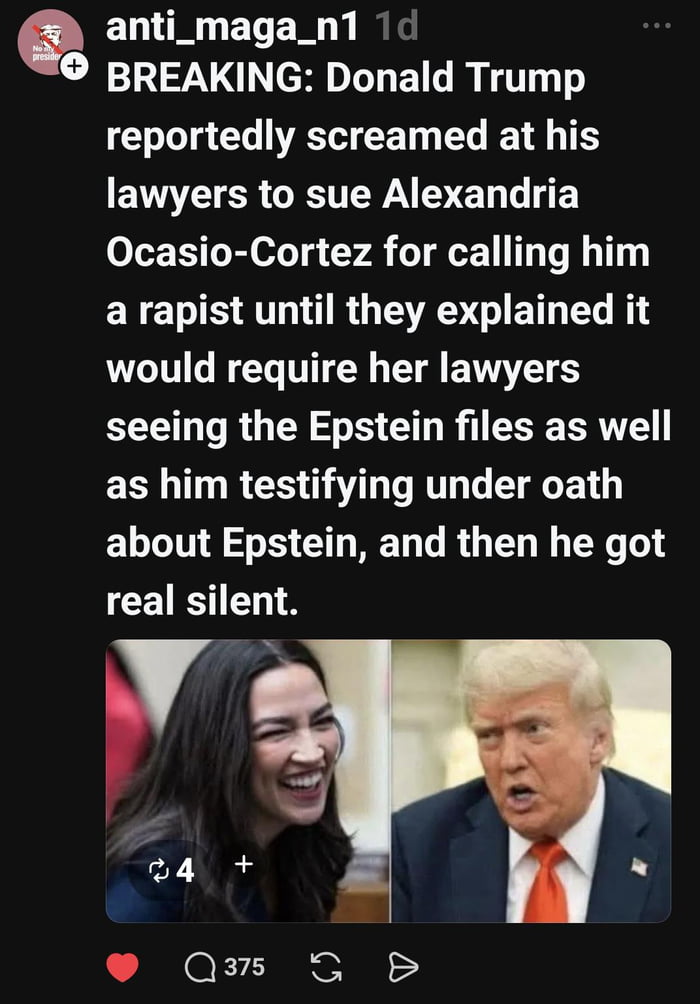Unlike the post via red heart
This screenshot has width=700, height=1004.
point(122,967)
